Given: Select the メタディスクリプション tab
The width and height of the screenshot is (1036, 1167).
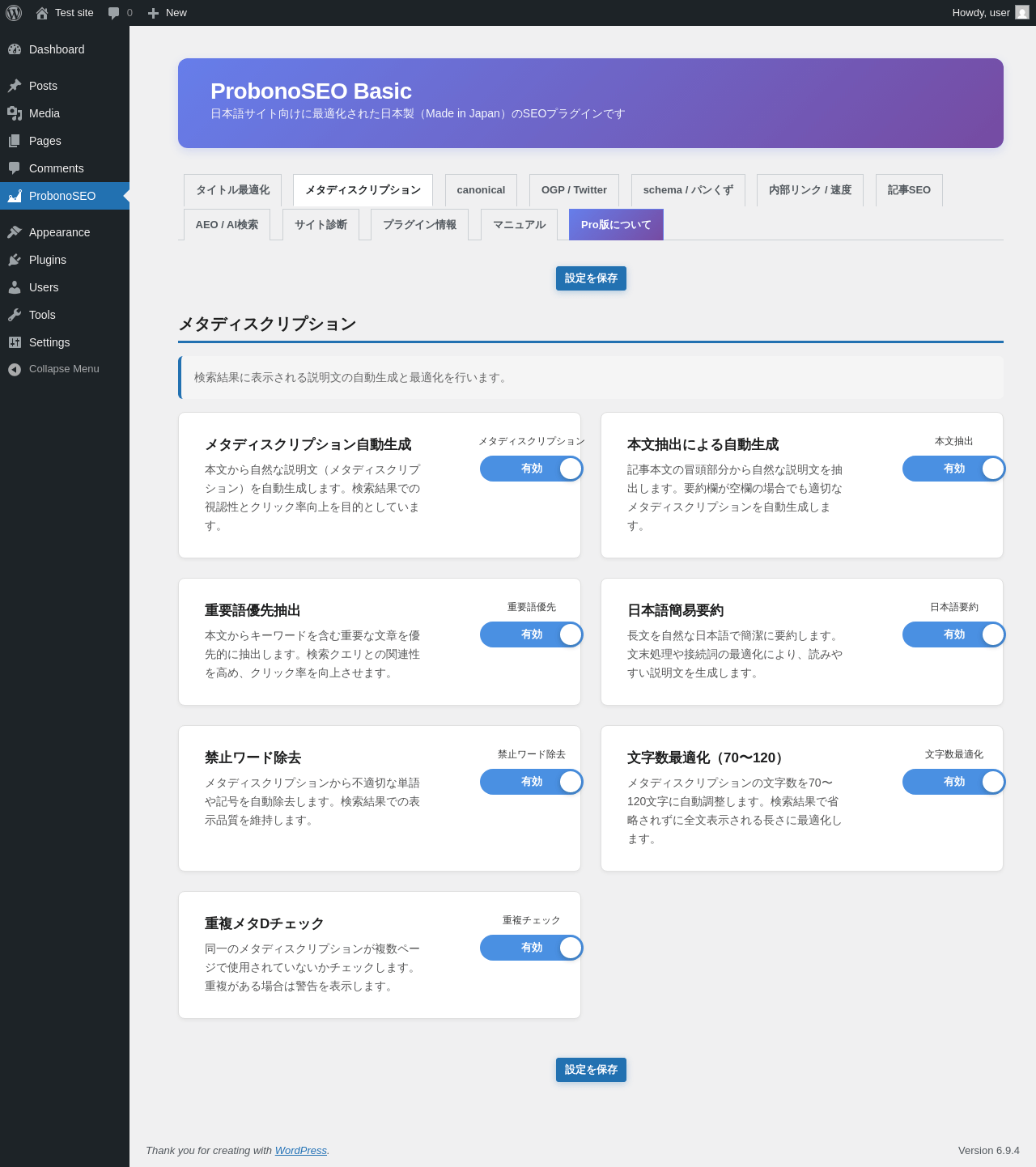Looking at the screenshot, I should click(363, 190).
